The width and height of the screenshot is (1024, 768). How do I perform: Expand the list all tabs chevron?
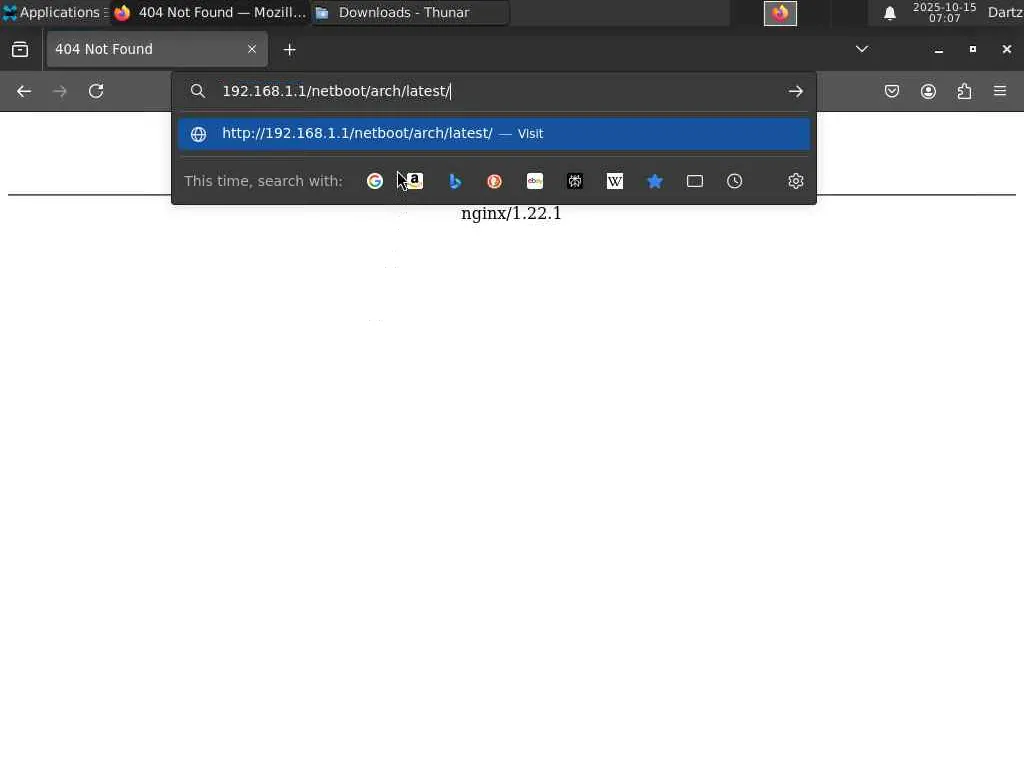coord(862,49)
